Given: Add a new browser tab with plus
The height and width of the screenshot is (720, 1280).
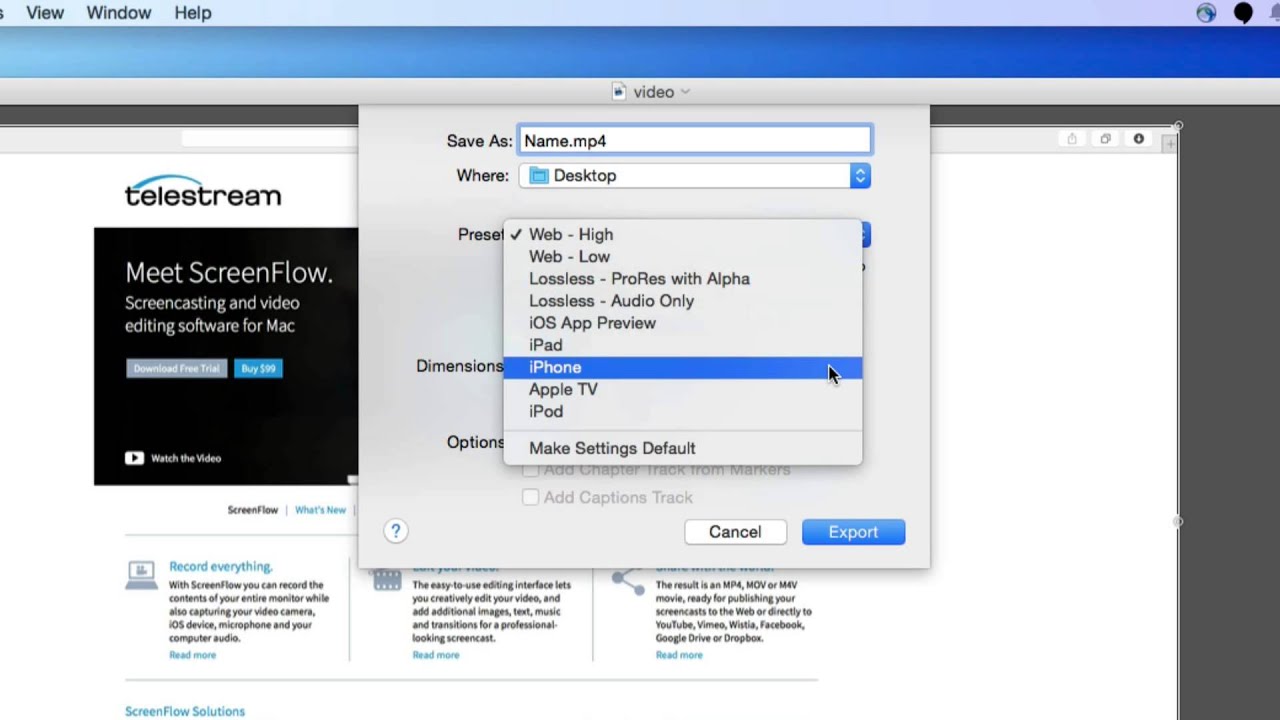Looking at the screenshot, I should 1169,145.
